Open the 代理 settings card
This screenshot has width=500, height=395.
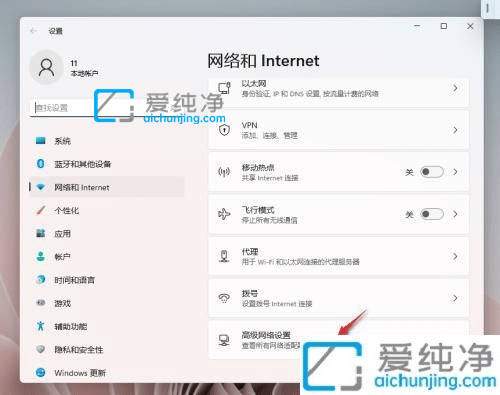[x=338, y=256]
